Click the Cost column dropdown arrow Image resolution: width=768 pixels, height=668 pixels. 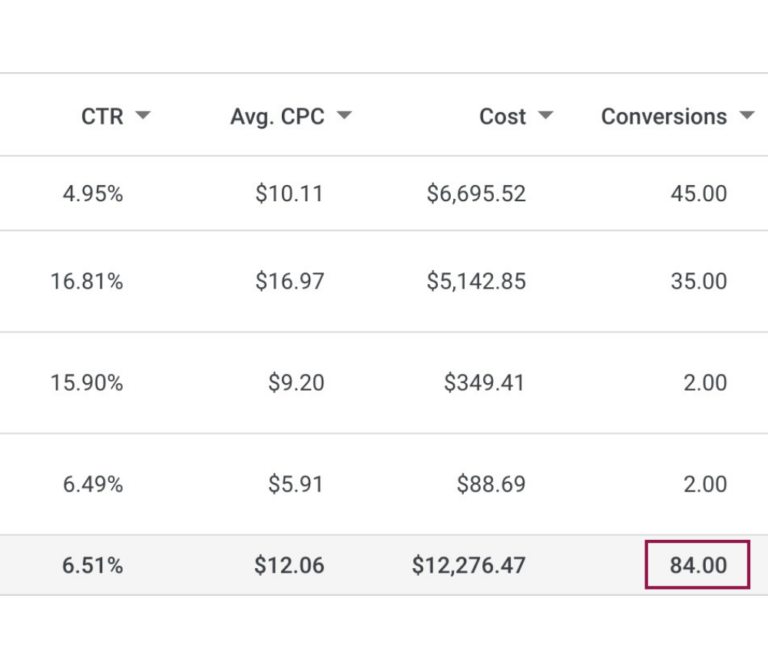(x=545, y=116)
